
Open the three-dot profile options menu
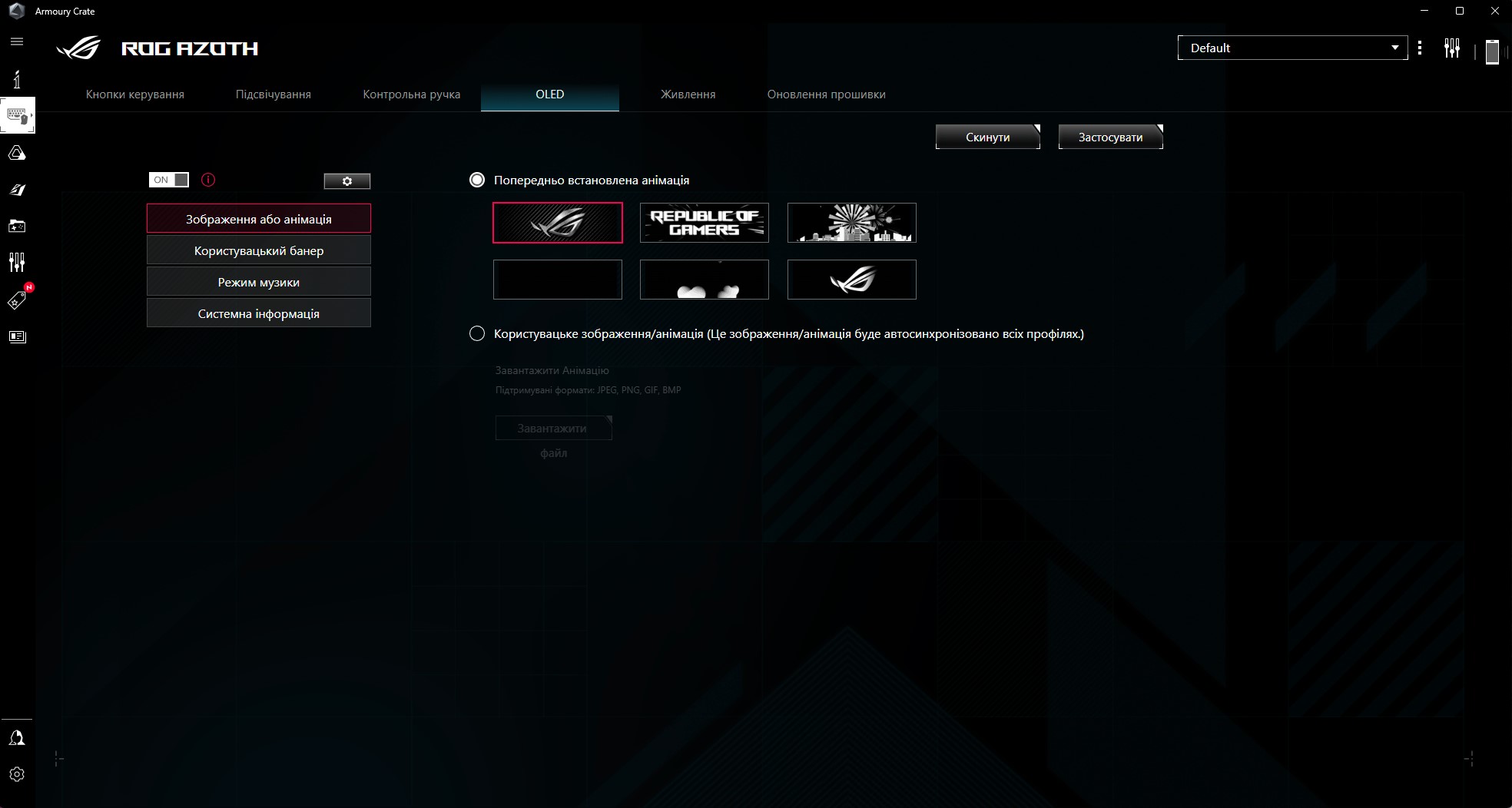tap(1420, 48)
